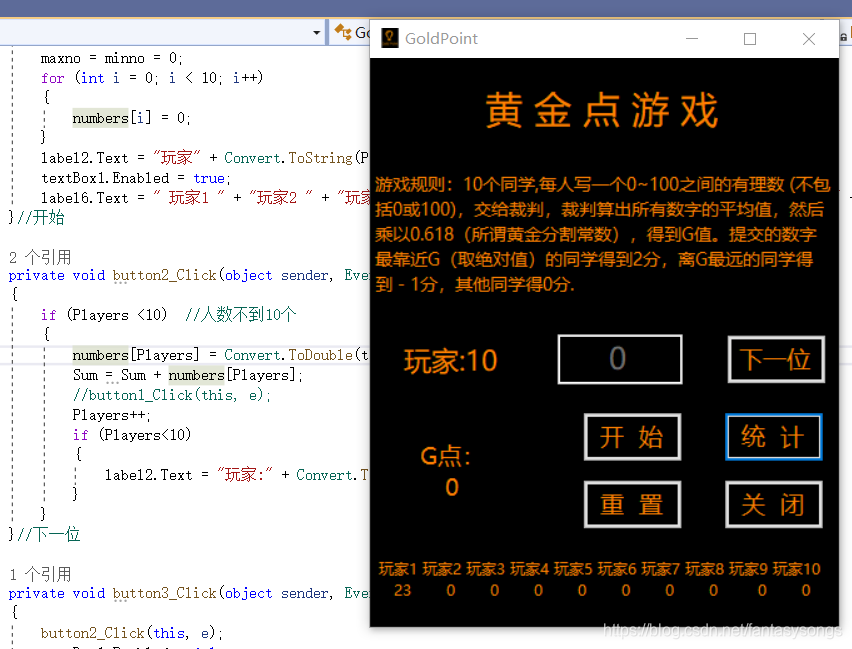Screen dimensions: 852x649
Task: Click the '//下一位' comment in code
Action: click(48, 534)
